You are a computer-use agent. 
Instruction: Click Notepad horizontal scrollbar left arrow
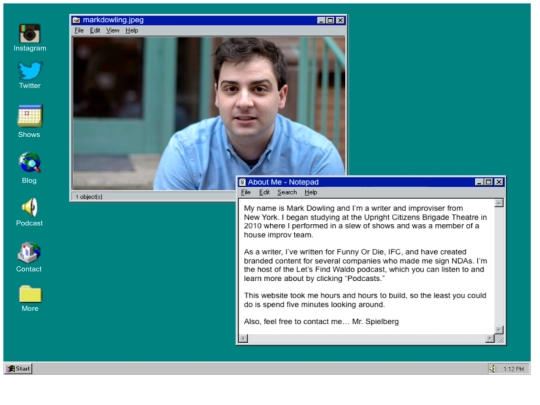pyautogui.click(x=243, y=339)
